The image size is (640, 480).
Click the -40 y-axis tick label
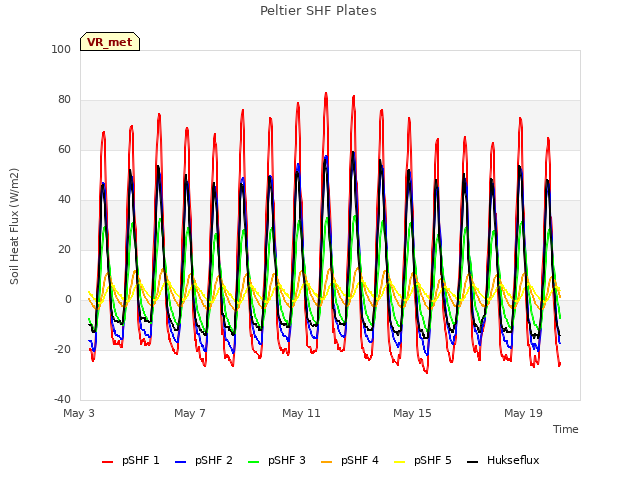point(62,399)
